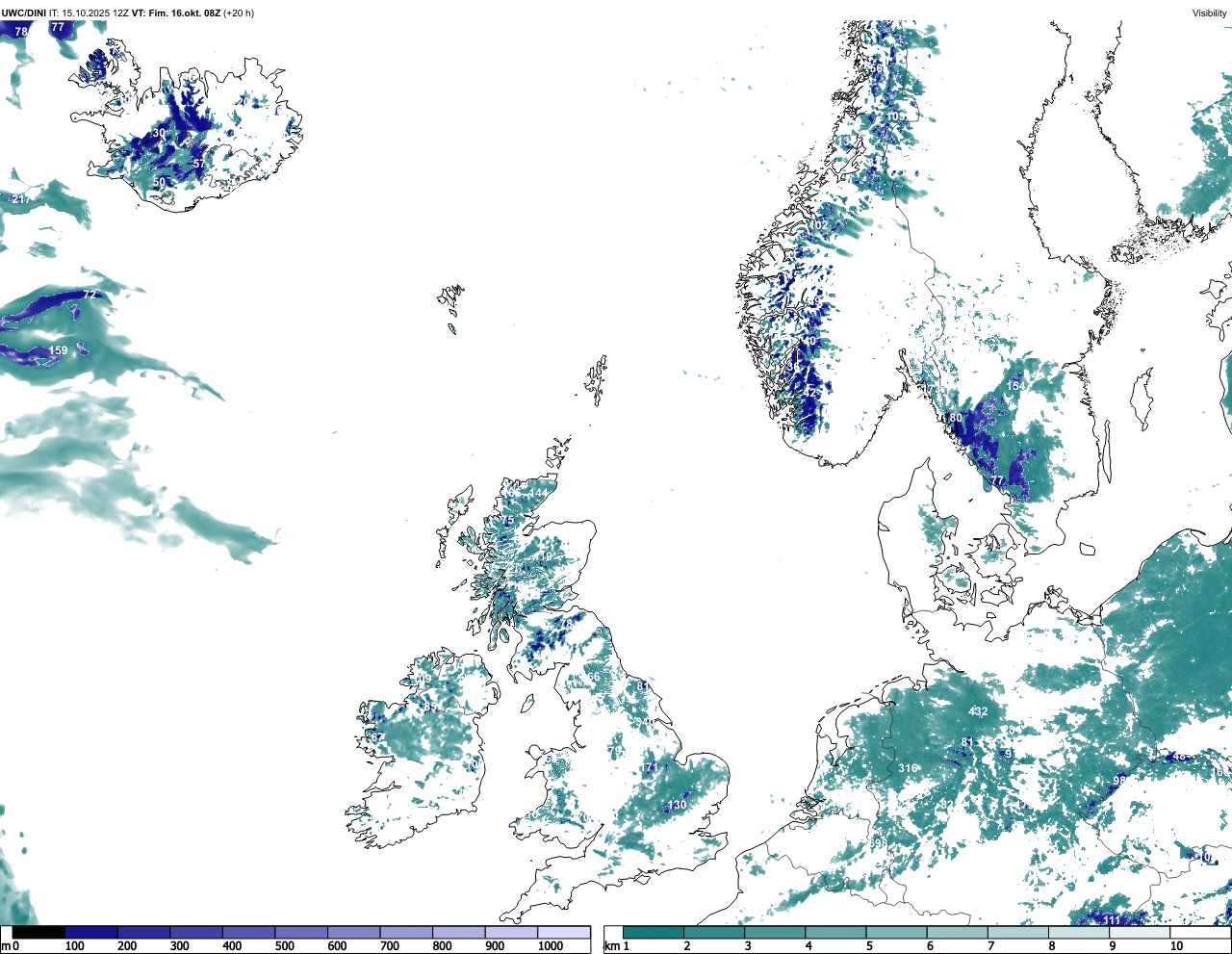Screen dimensions: 1232x954
Task: Pick the 900–1000 m pale lavender swatch
Action: (x=511, y=932)
